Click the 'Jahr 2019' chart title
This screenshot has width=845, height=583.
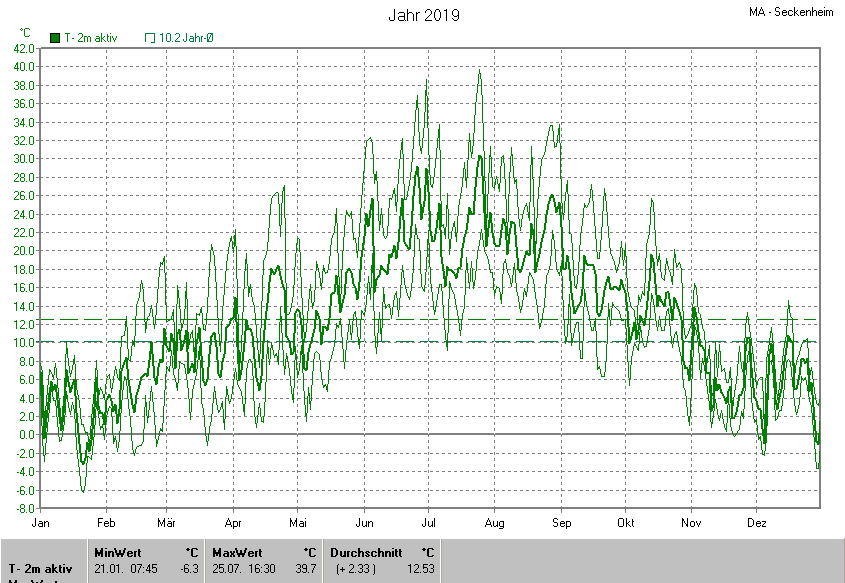tap(424, 16)
